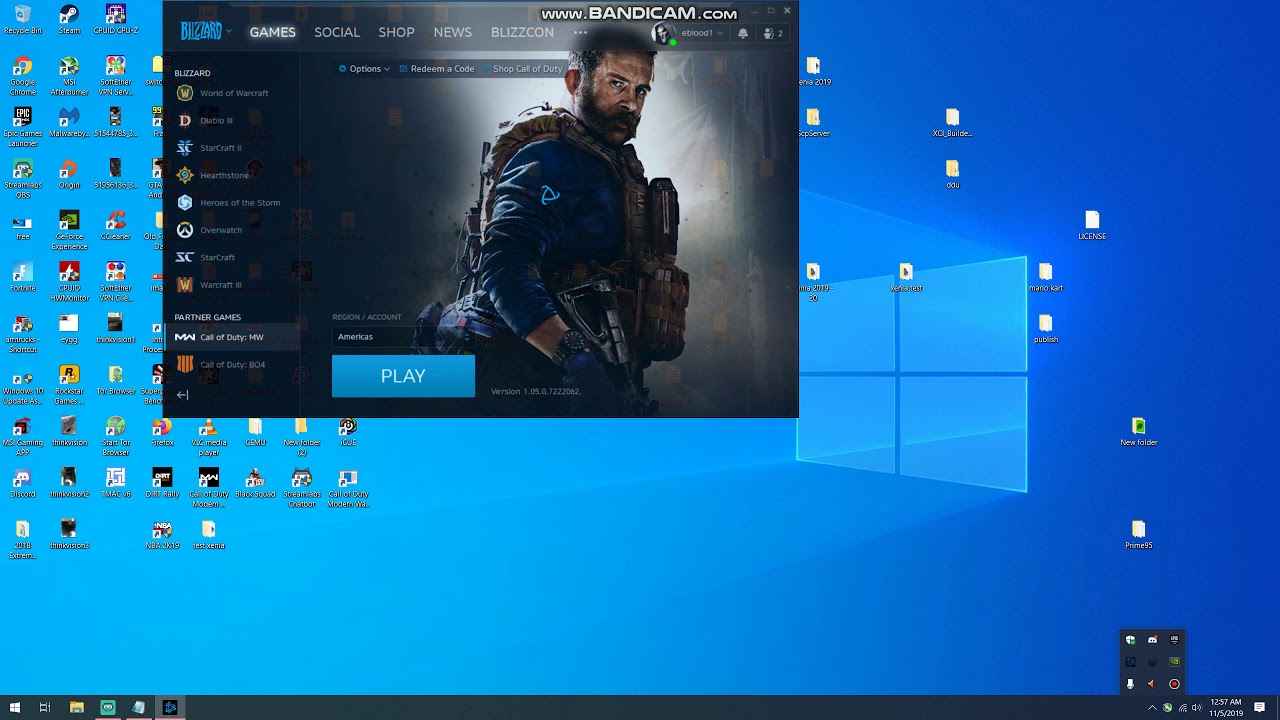Open the Action Center notification icon

[x=1260, y=708]
